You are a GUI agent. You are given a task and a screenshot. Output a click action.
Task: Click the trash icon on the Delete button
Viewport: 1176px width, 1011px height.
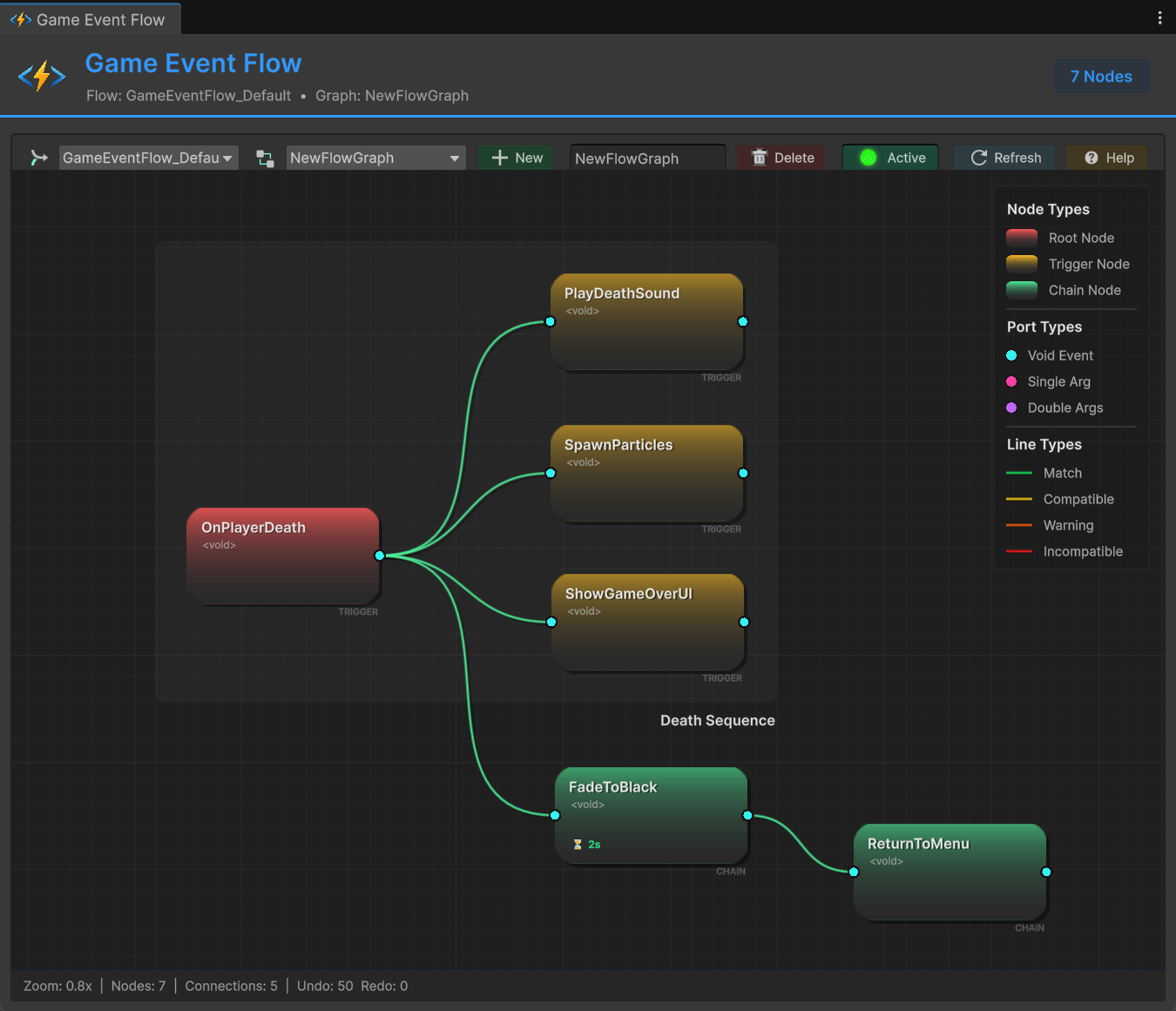[758, 158]
